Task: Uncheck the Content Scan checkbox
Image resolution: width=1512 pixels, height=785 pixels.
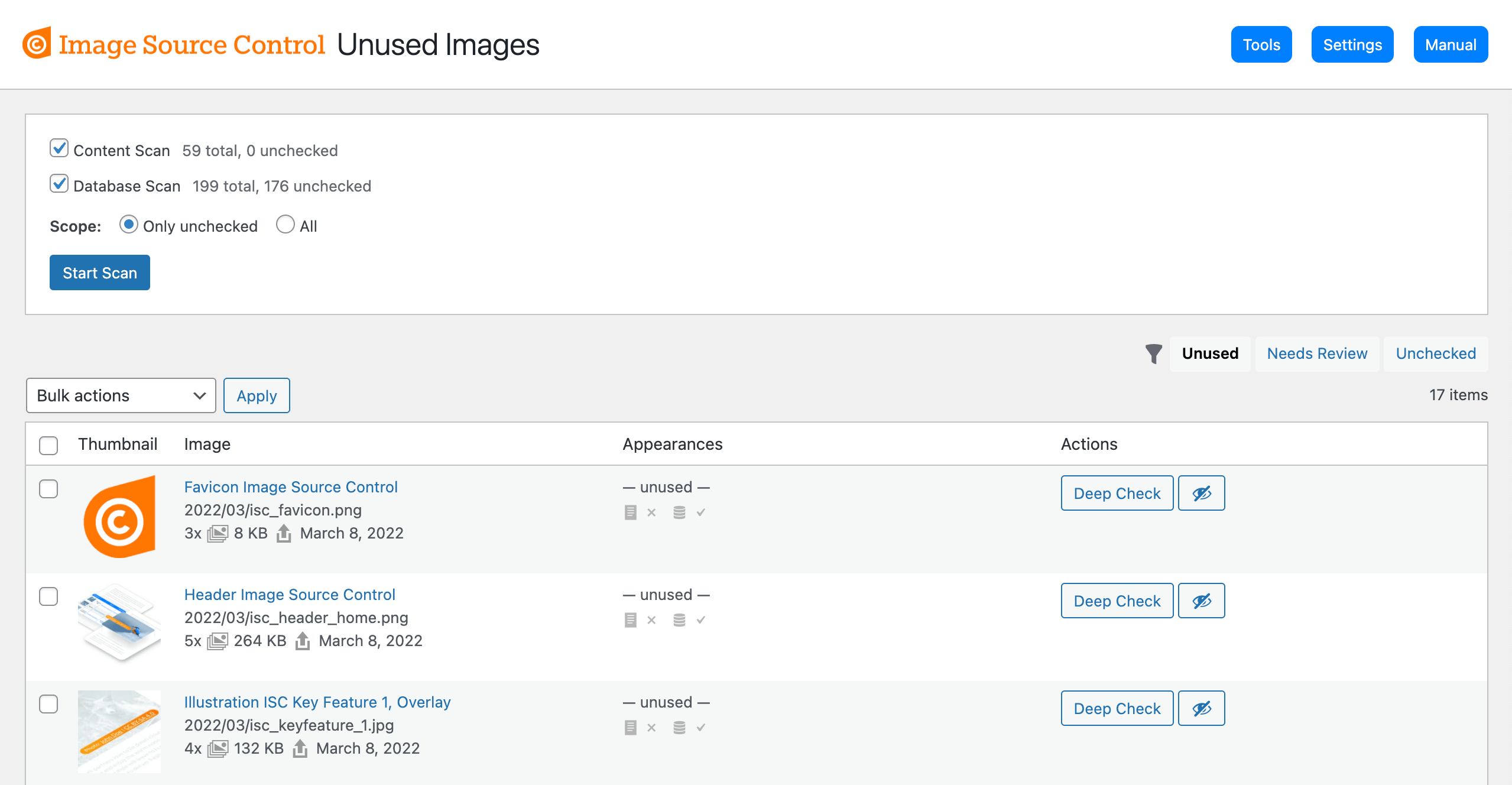Action: 59,148
